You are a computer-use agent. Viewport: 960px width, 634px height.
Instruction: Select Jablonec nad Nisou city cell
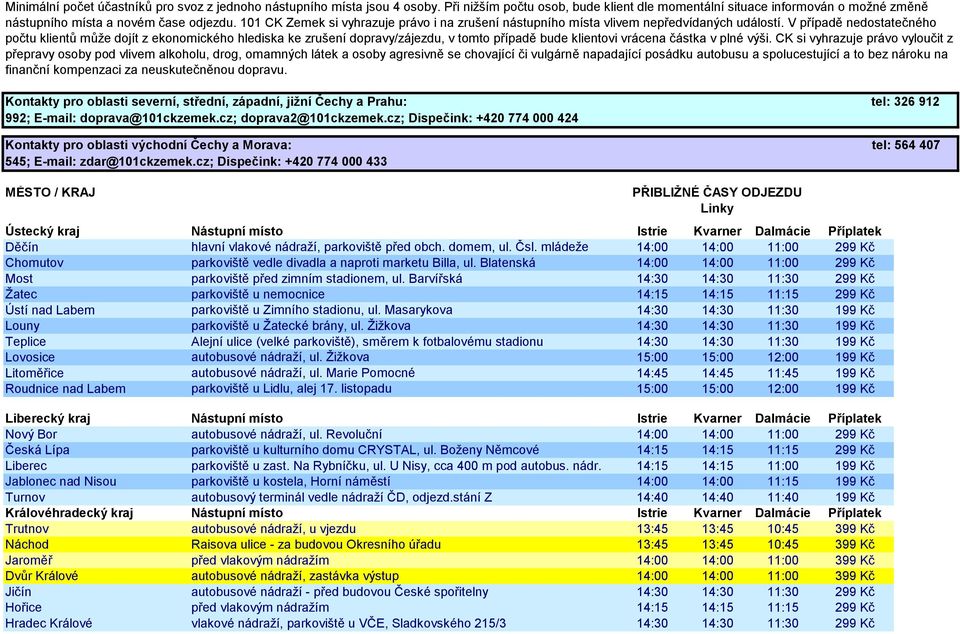61,482
